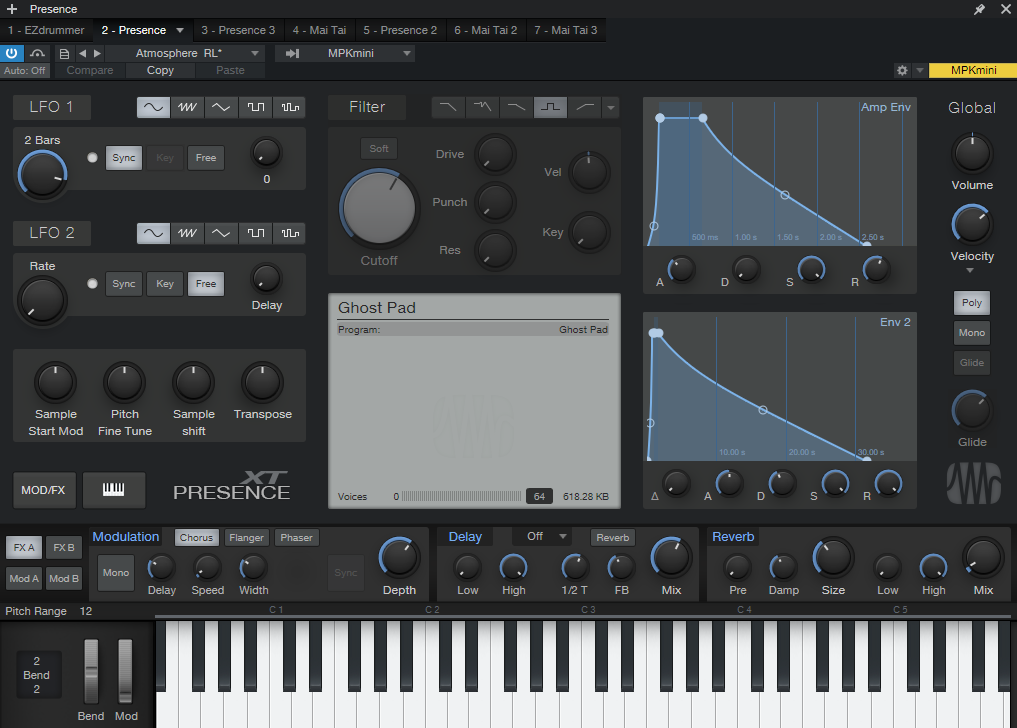Choose the band-pass filter shape icon
The image size is (1017, 728).
point(550,107)
